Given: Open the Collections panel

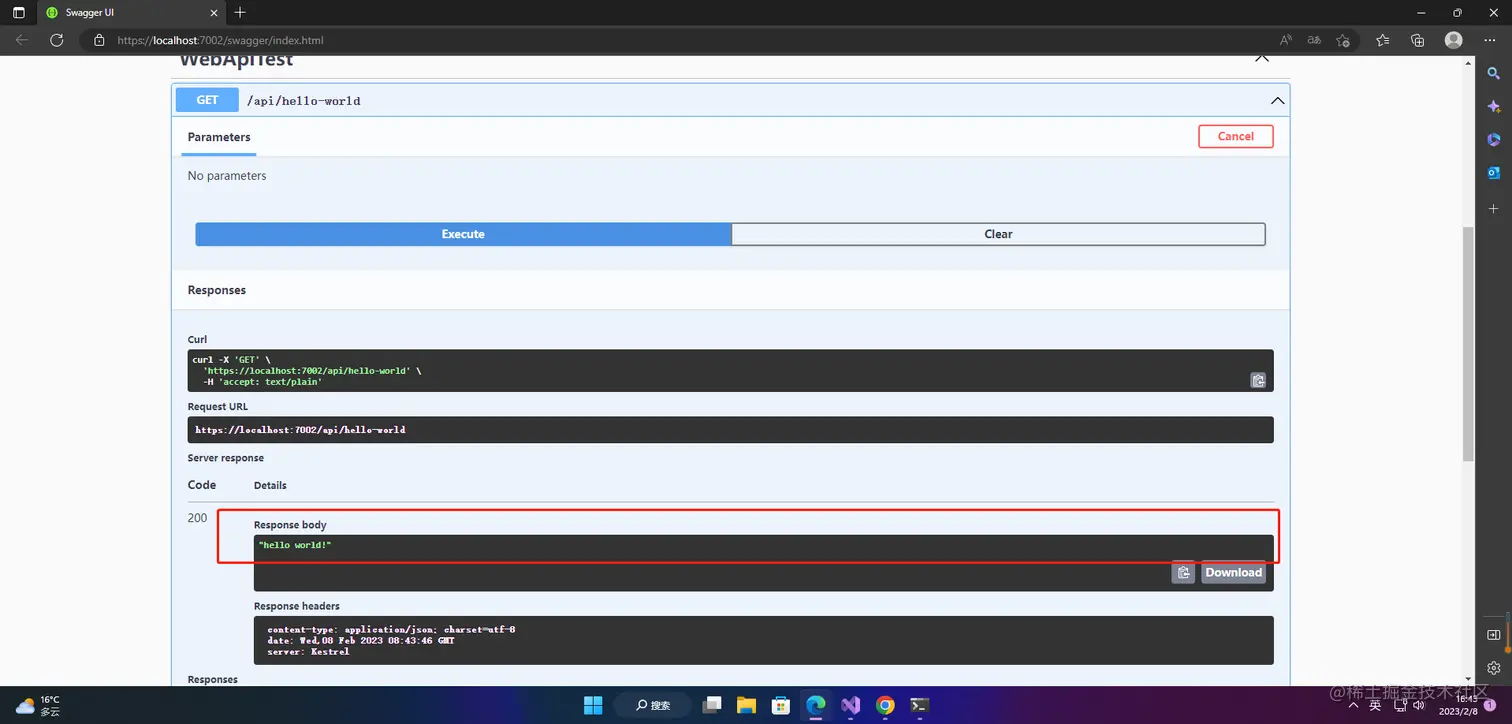Looking at the screenshot, I should tap(1417, 40).
